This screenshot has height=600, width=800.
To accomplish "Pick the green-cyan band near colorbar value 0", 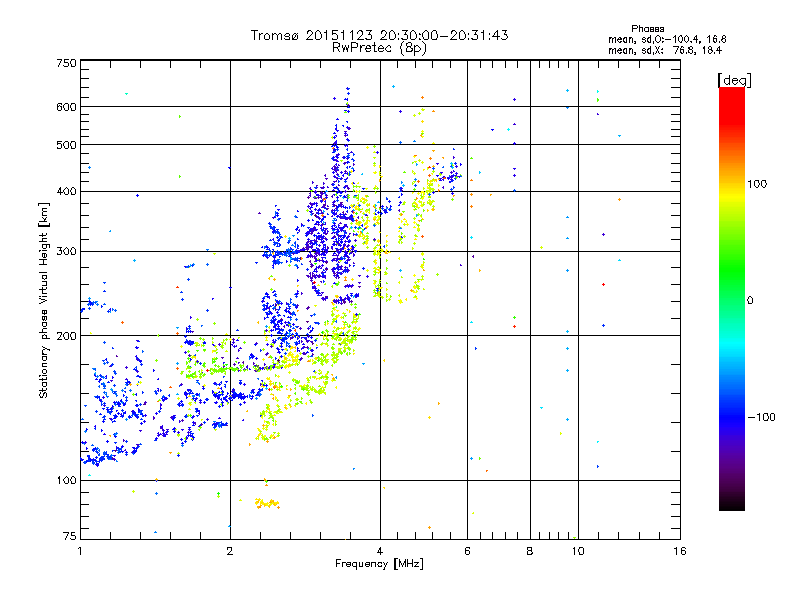I will click(x=732, y=301).
